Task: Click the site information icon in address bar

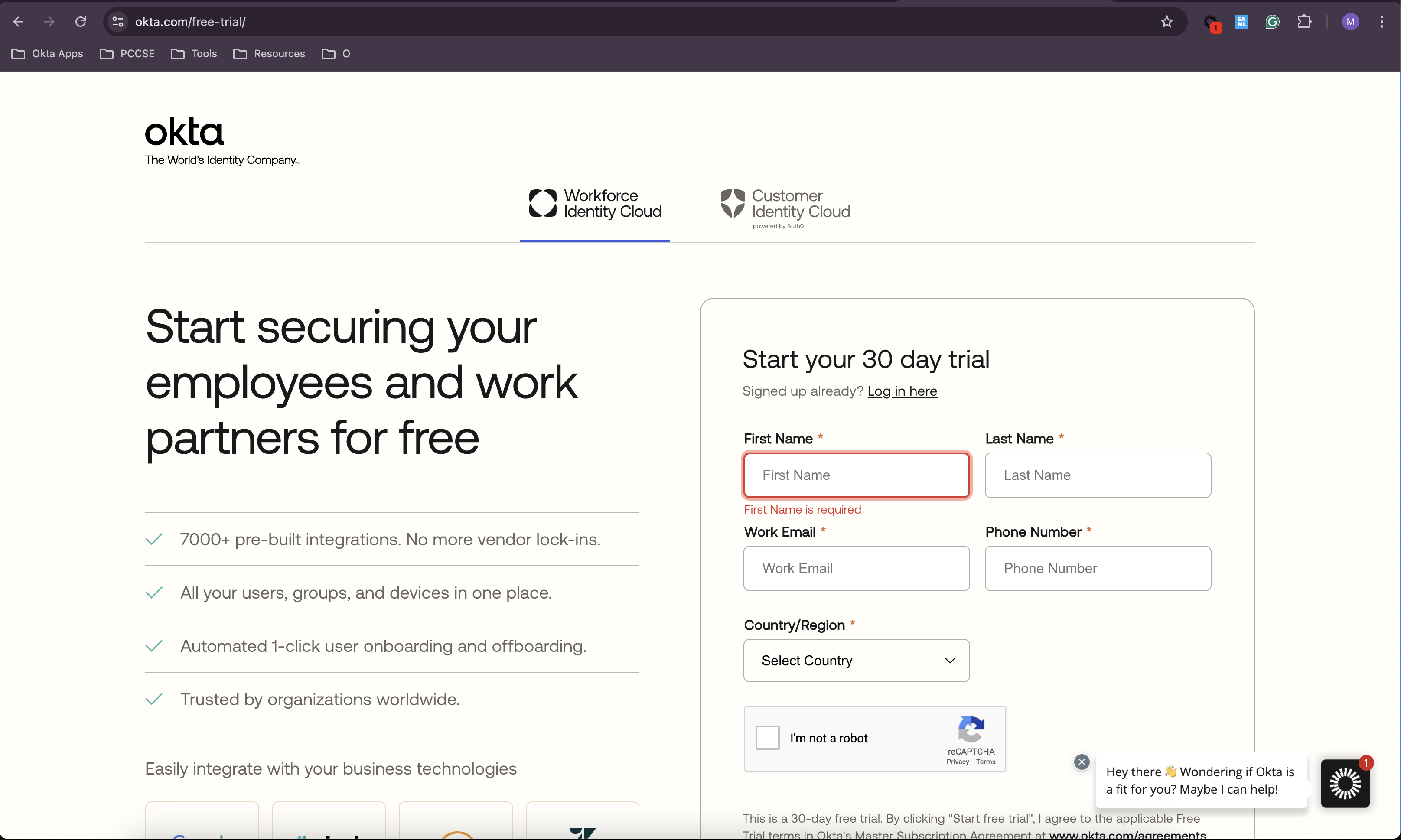Action: point(118,22)
